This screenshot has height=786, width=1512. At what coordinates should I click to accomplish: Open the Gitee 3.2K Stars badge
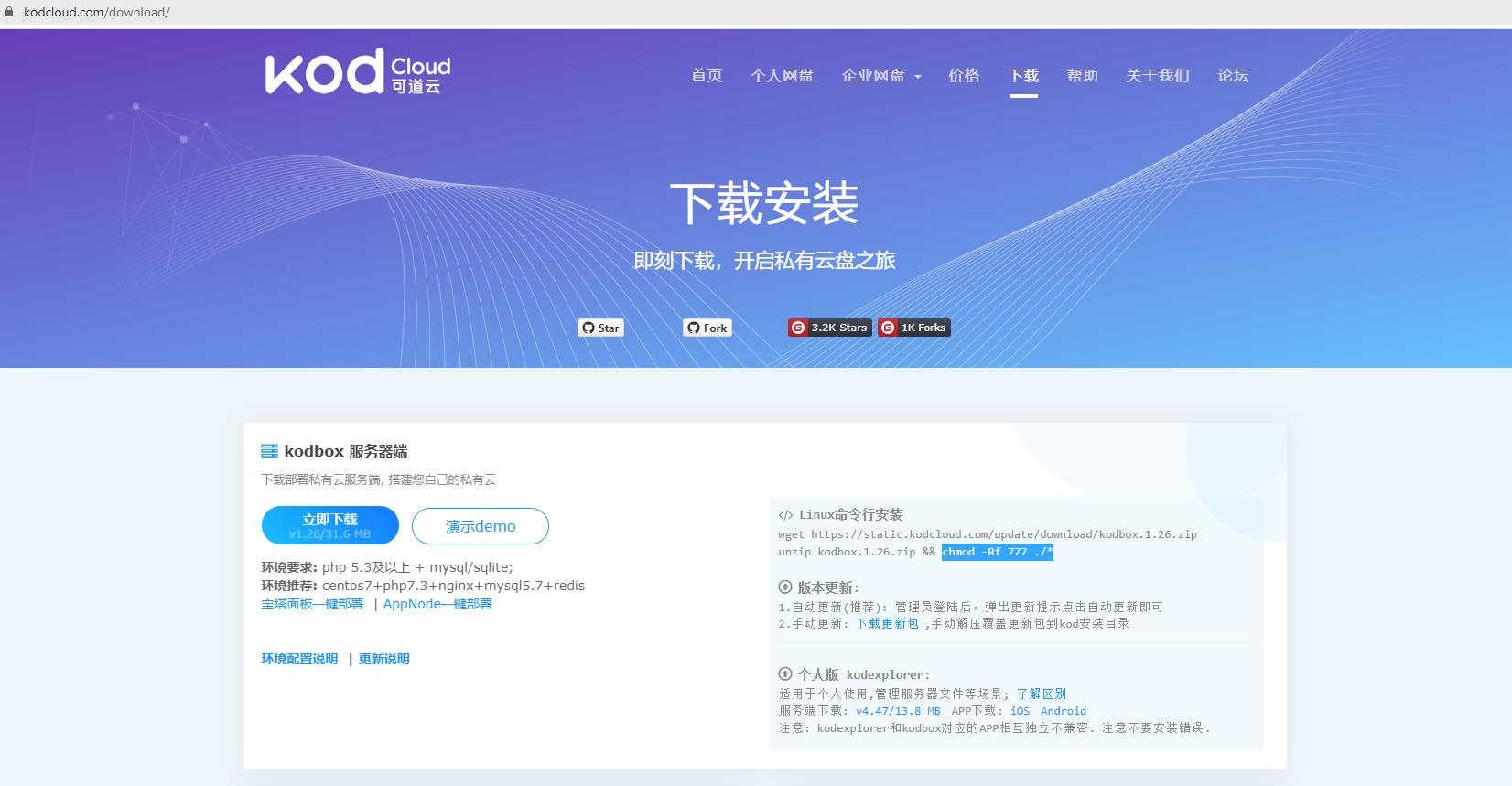(830, 328)
